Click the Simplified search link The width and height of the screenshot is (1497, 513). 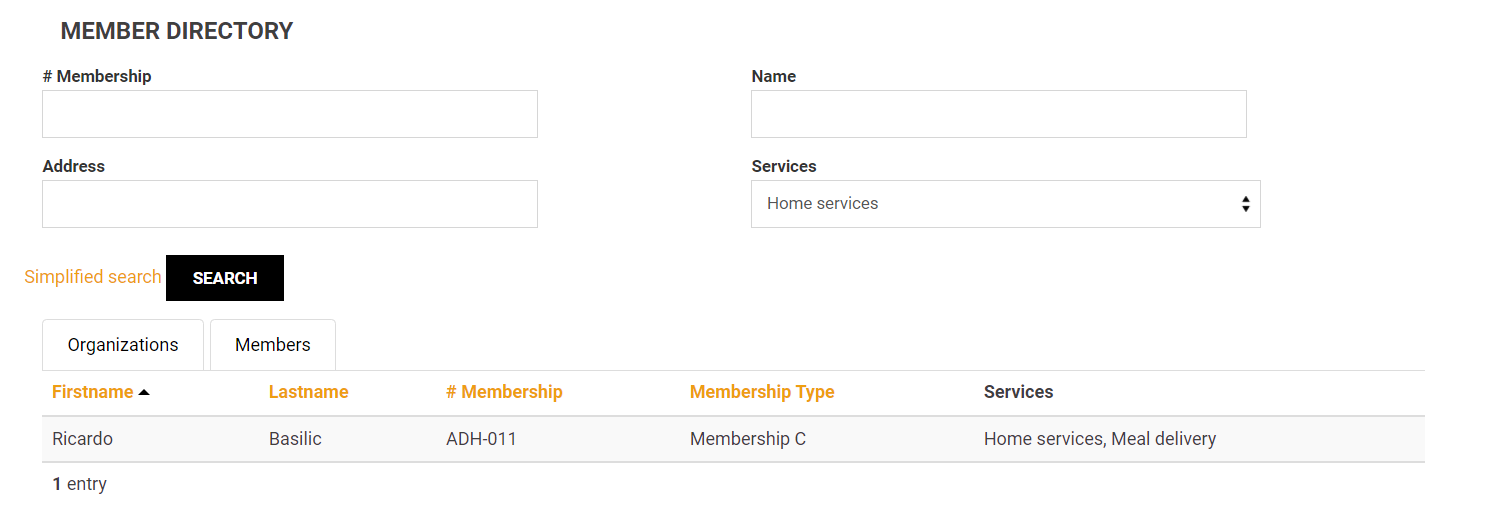coord(92,277)
